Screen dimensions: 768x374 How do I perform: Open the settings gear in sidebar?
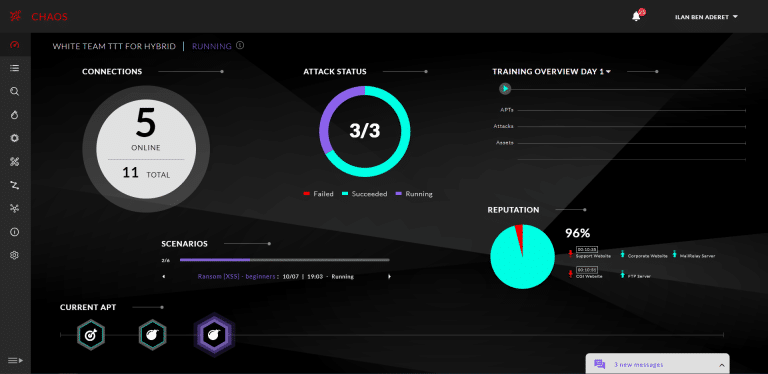coord(14,255)
